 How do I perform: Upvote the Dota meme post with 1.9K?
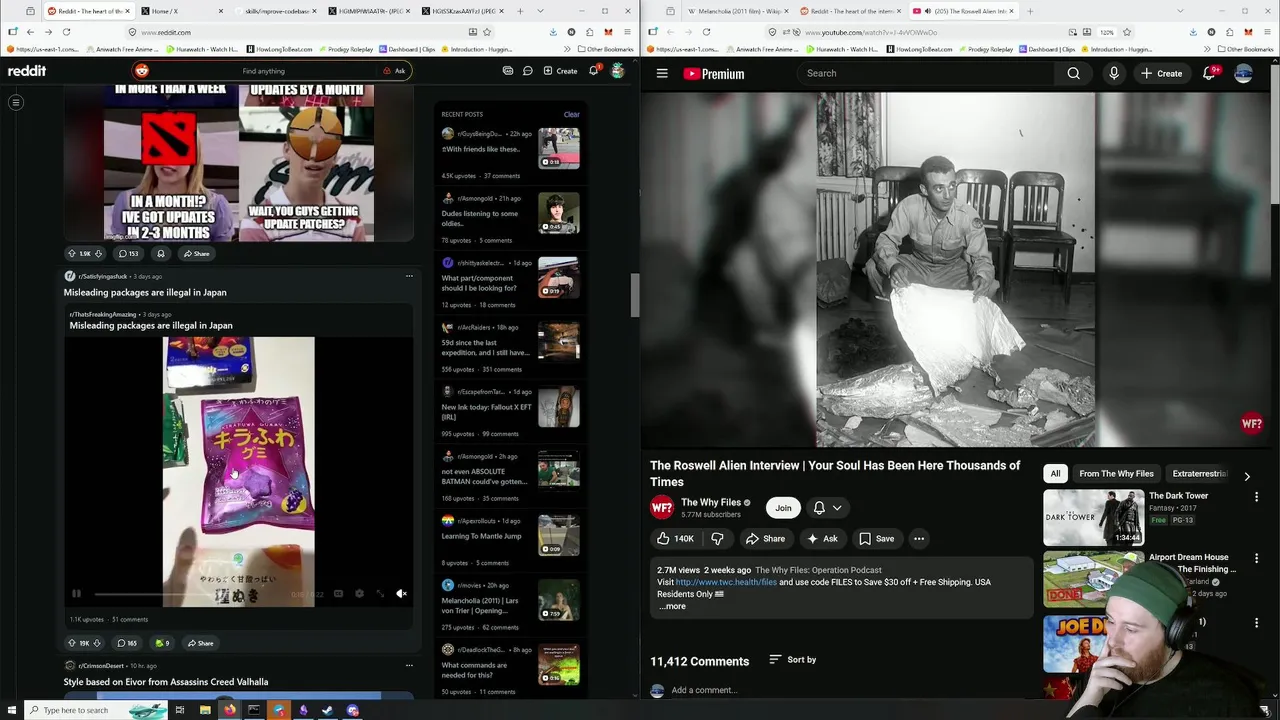tap(71, 254)
